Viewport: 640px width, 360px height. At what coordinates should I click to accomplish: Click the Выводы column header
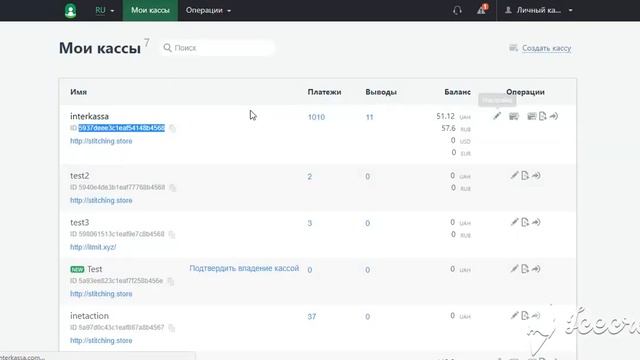[x=381, y=92]
